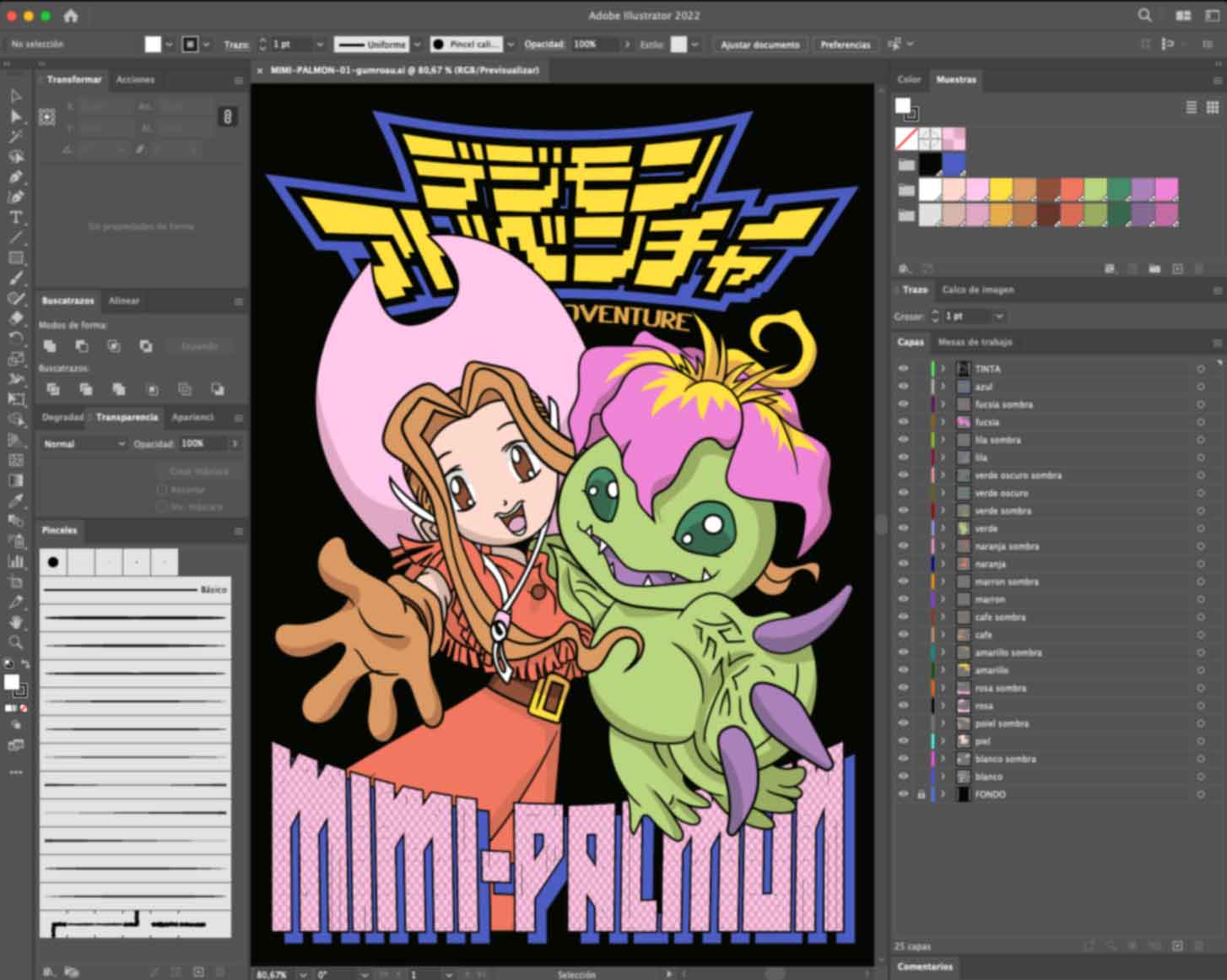Open Preferencias from the control bar

[845, 45]
